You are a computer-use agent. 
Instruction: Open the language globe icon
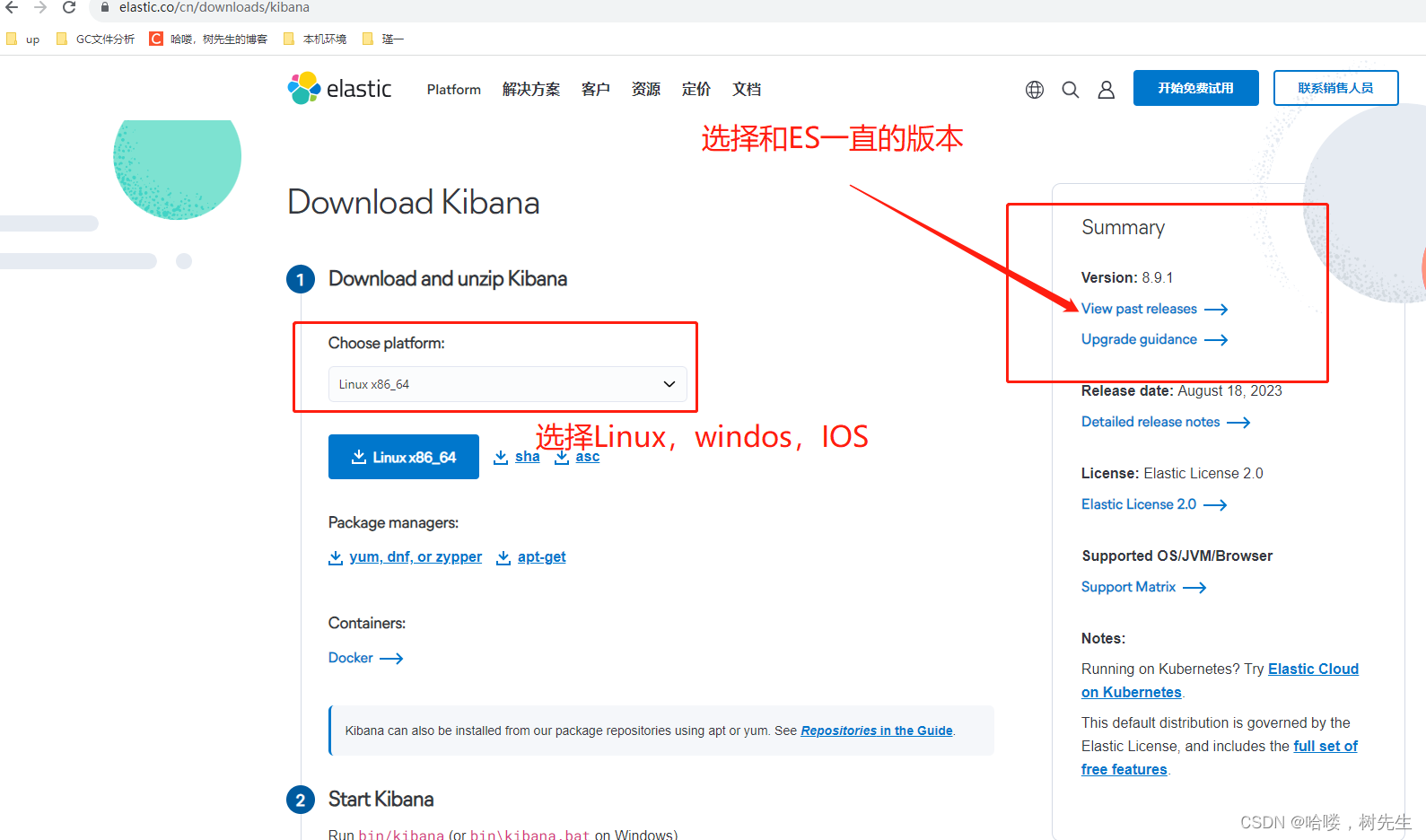[1035, 90]
